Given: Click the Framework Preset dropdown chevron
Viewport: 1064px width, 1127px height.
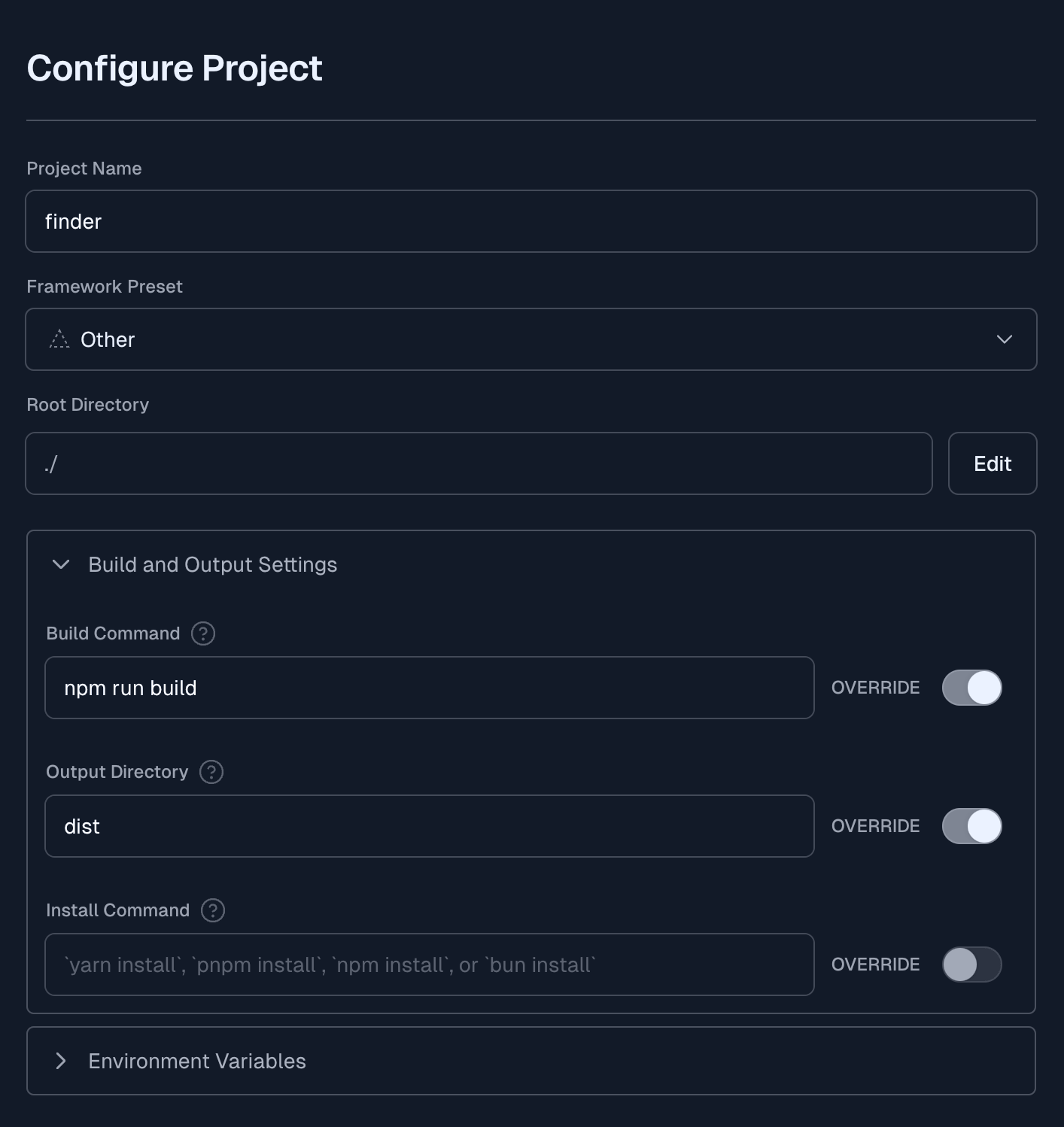Looking at the screenshot, I should [1004, 339].
